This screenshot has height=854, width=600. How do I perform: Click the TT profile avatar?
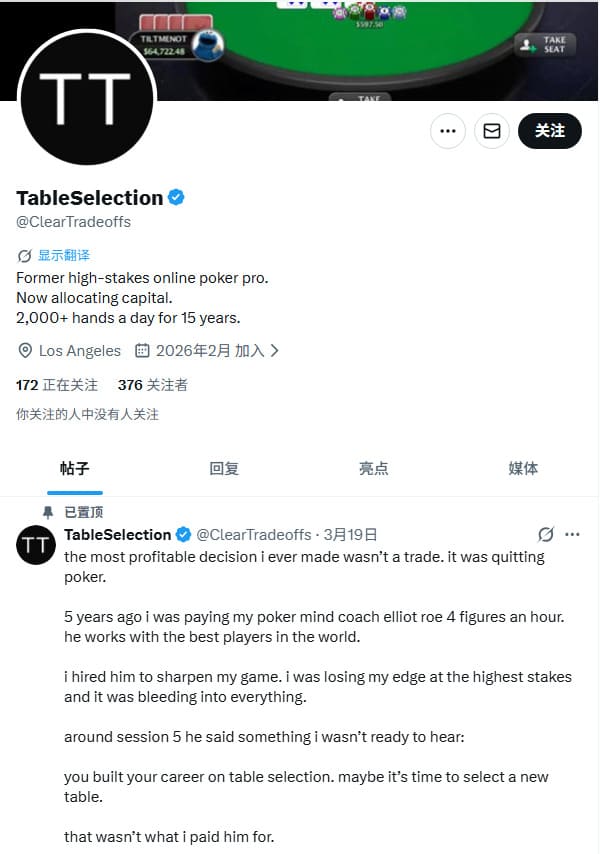(86, 98)
